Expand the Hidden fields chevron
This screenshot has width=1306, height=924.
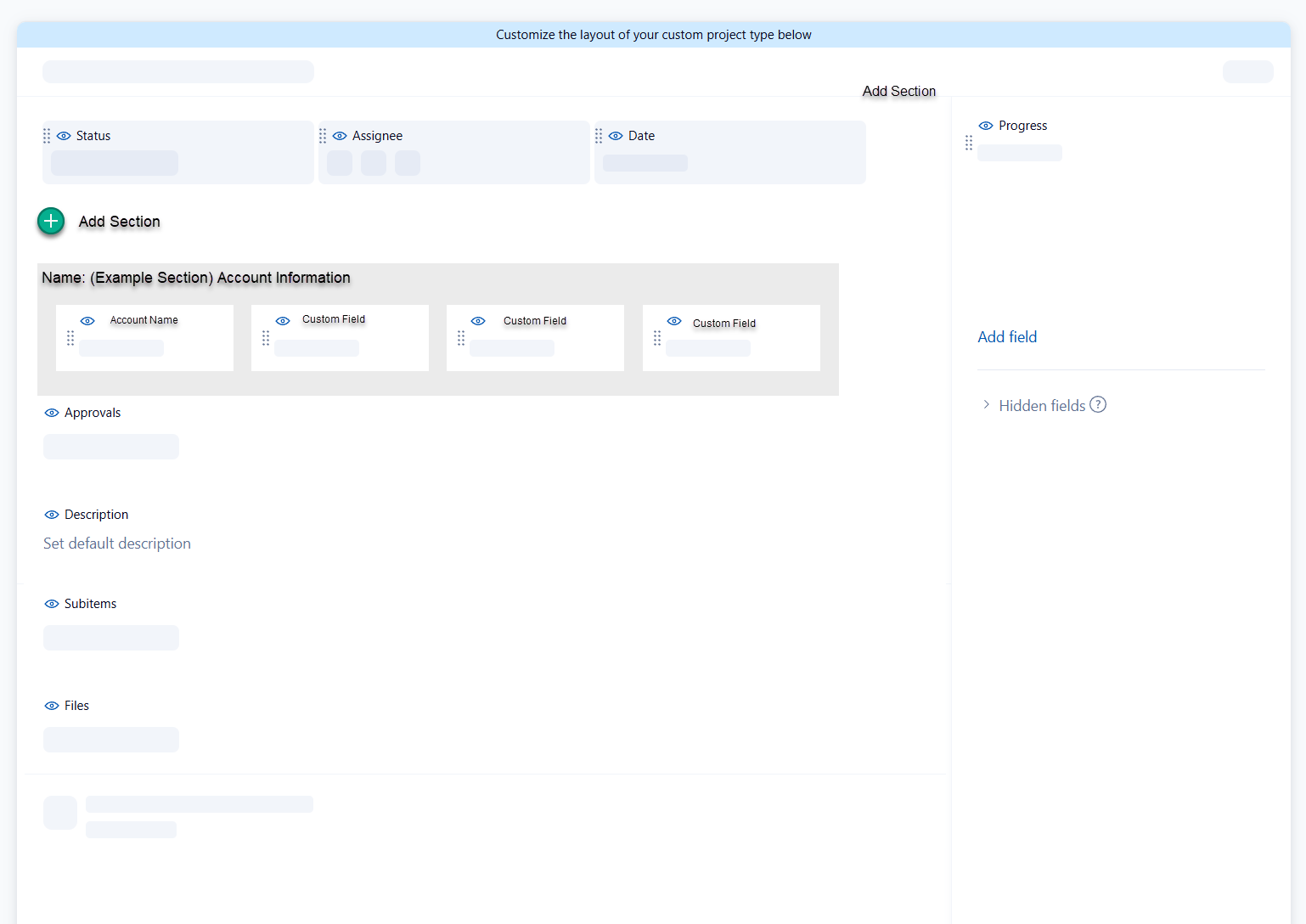986,405
